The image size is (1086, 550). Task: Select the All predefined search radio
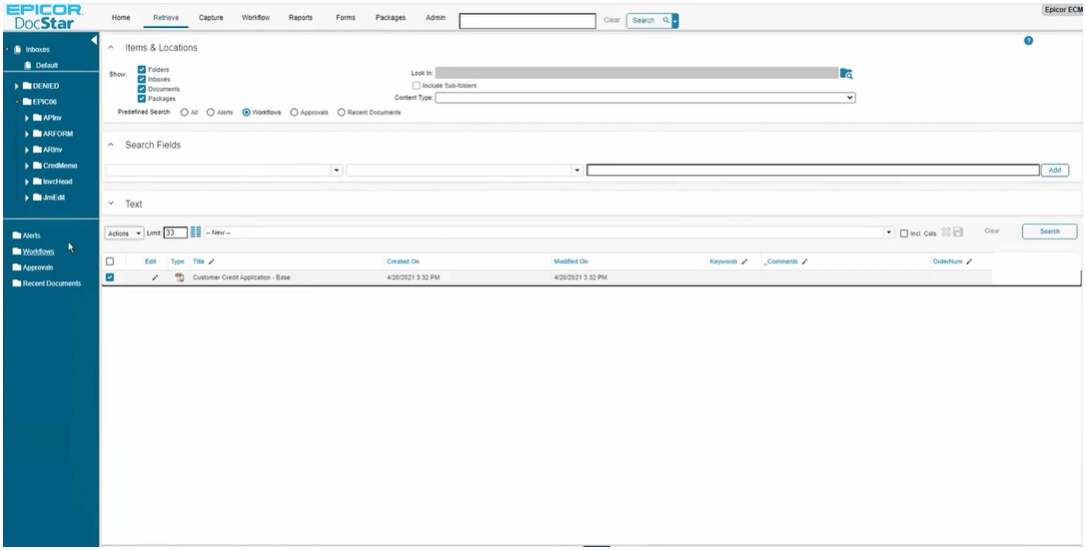point(184,112)
